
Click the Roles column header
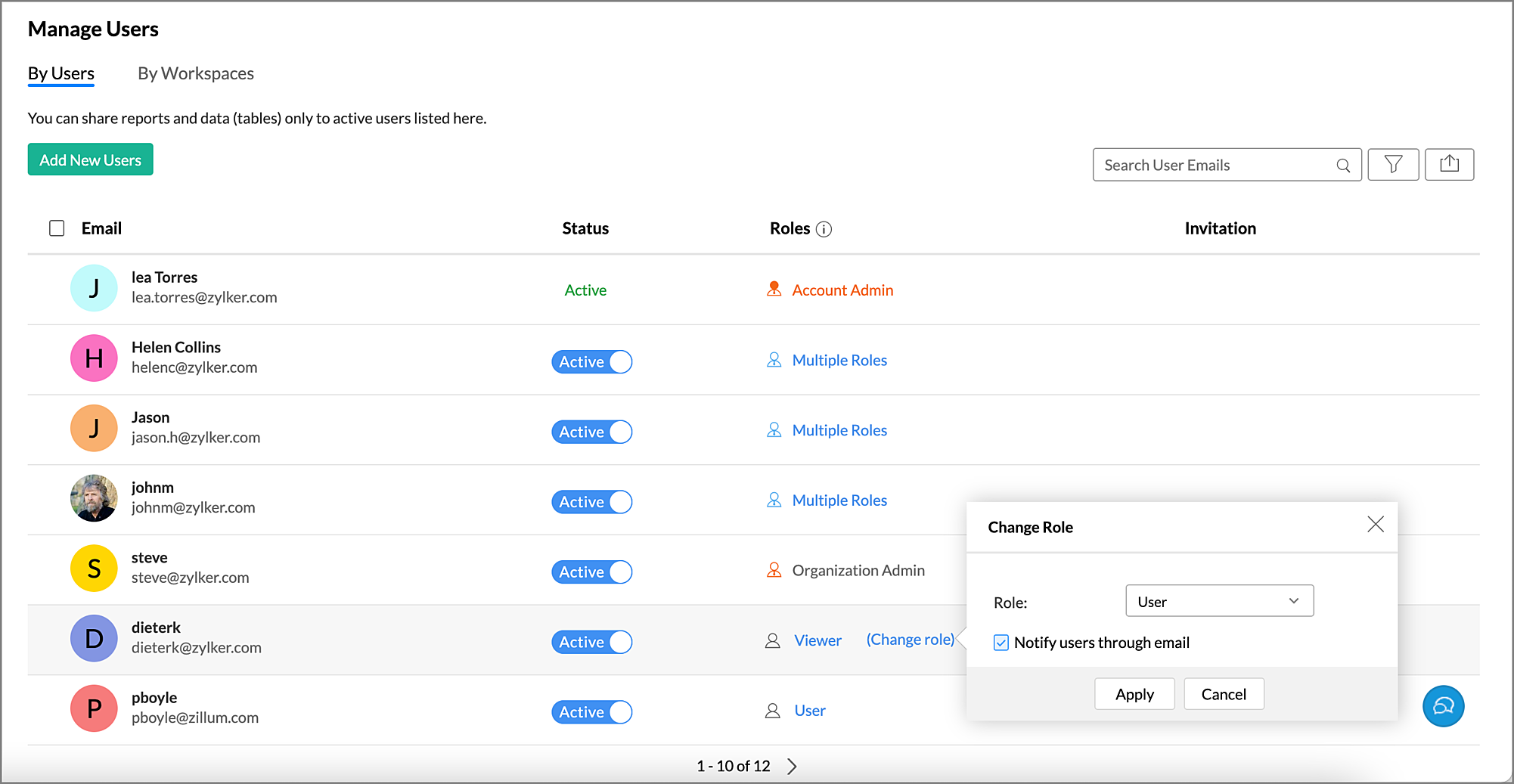coord(790,228)
